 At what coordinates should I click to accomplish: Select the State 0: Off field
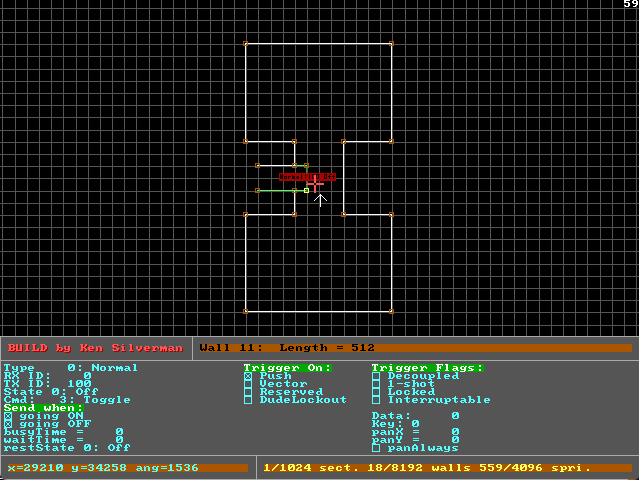(x=51, y=392)
